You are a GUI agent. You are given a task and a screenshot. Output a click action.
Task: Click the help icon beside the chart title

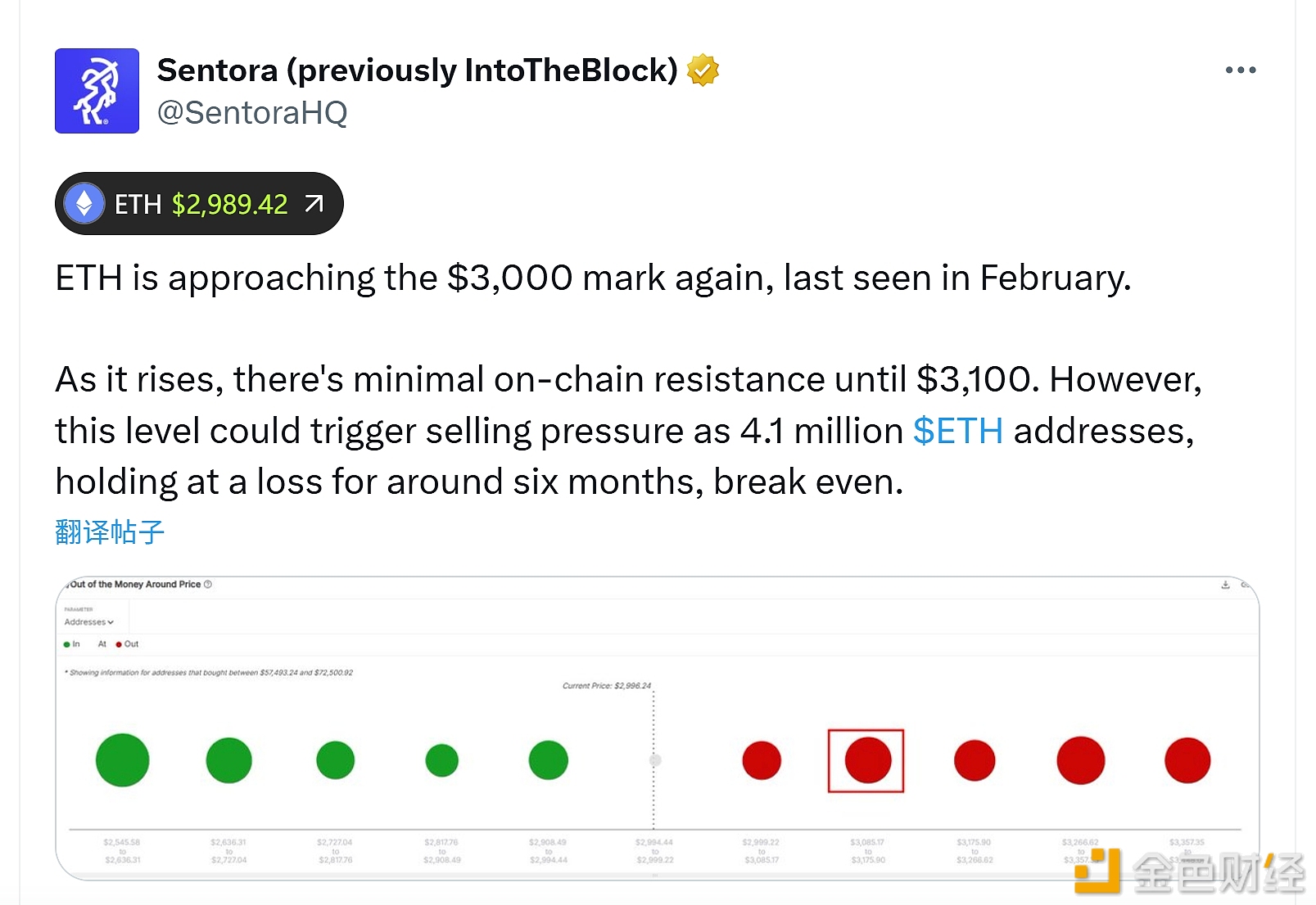click(x=208, y=585)
